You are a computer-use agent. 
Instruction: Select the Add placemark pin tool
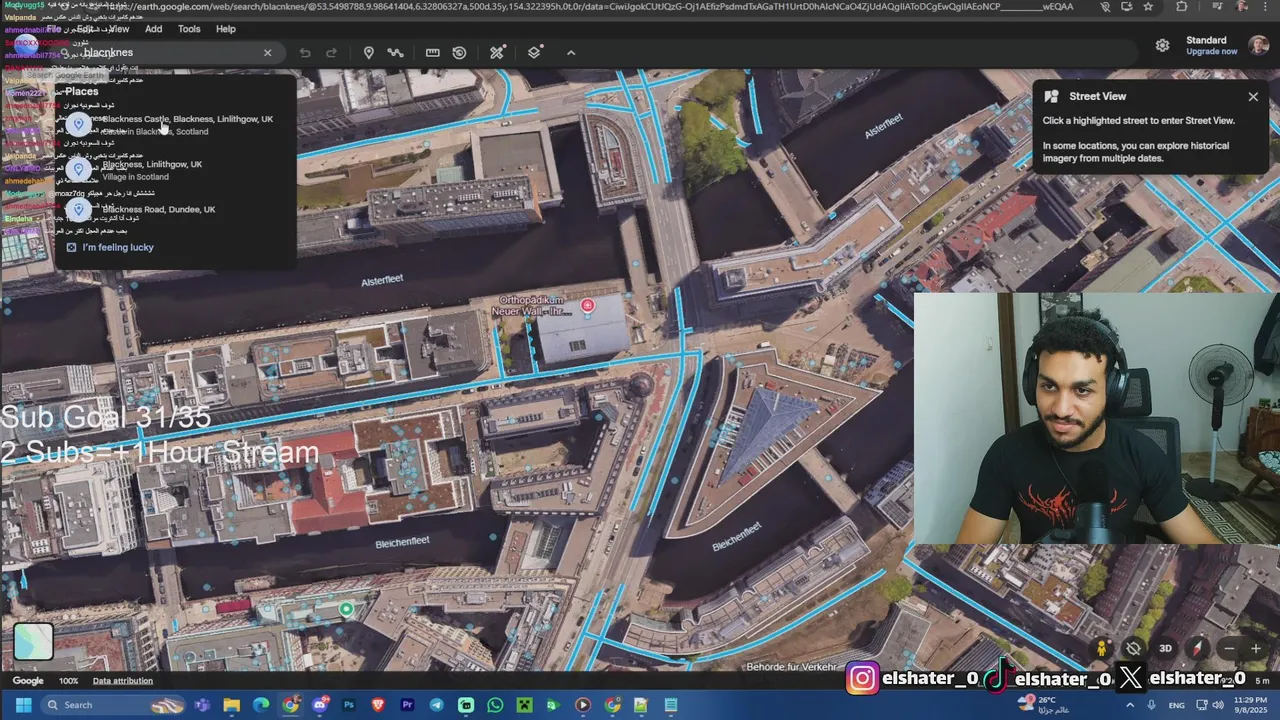click(368, 53)
